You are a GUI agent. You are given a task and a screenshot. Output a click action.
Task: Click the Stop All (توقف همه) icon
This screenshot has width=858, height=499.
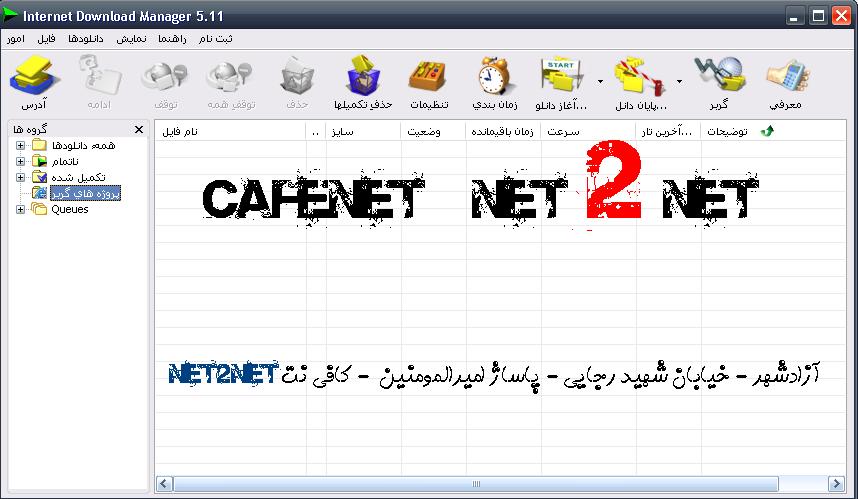pos(230,77)
